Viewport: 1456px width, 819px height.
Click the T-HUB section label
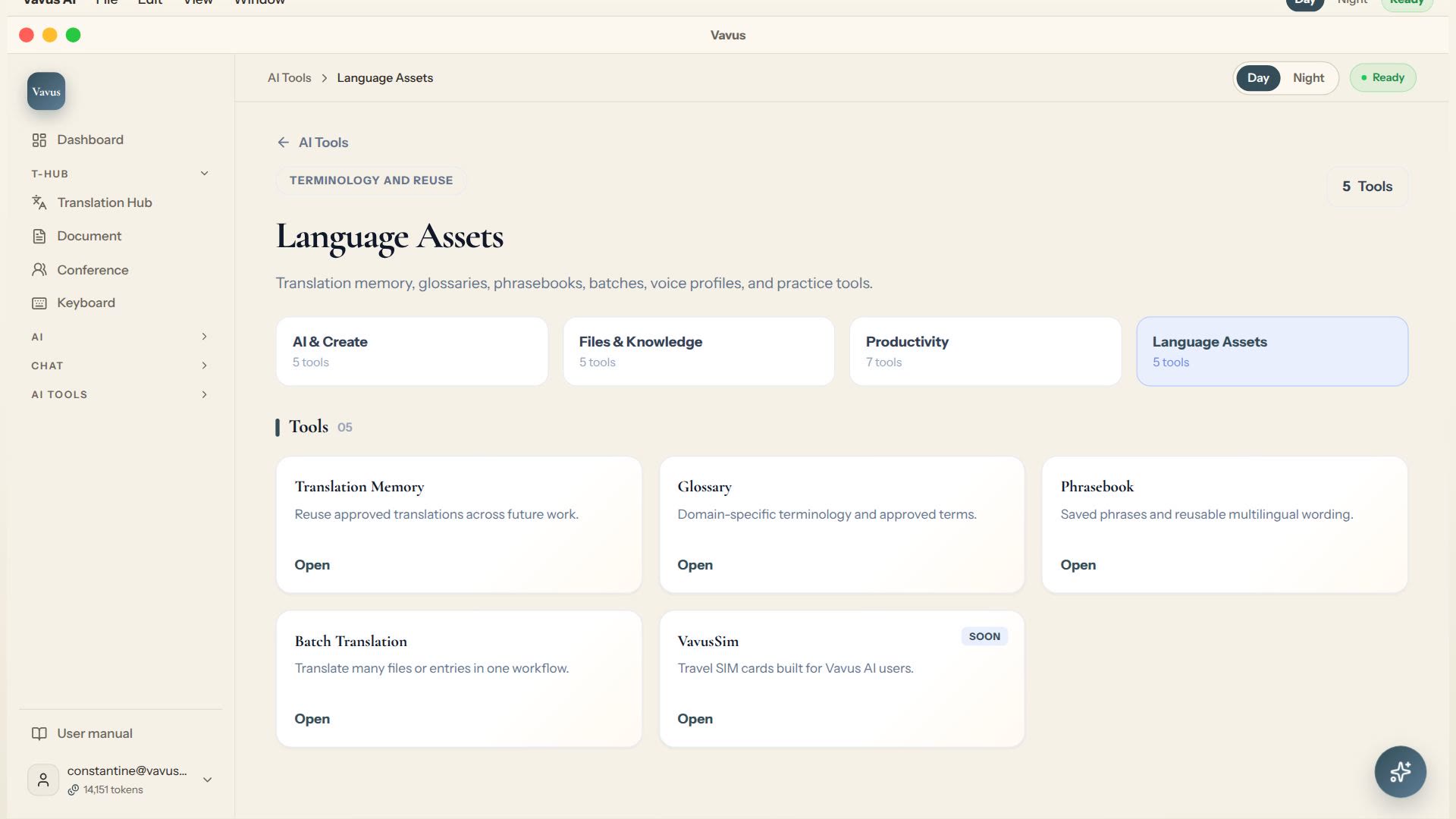(49, 174)
